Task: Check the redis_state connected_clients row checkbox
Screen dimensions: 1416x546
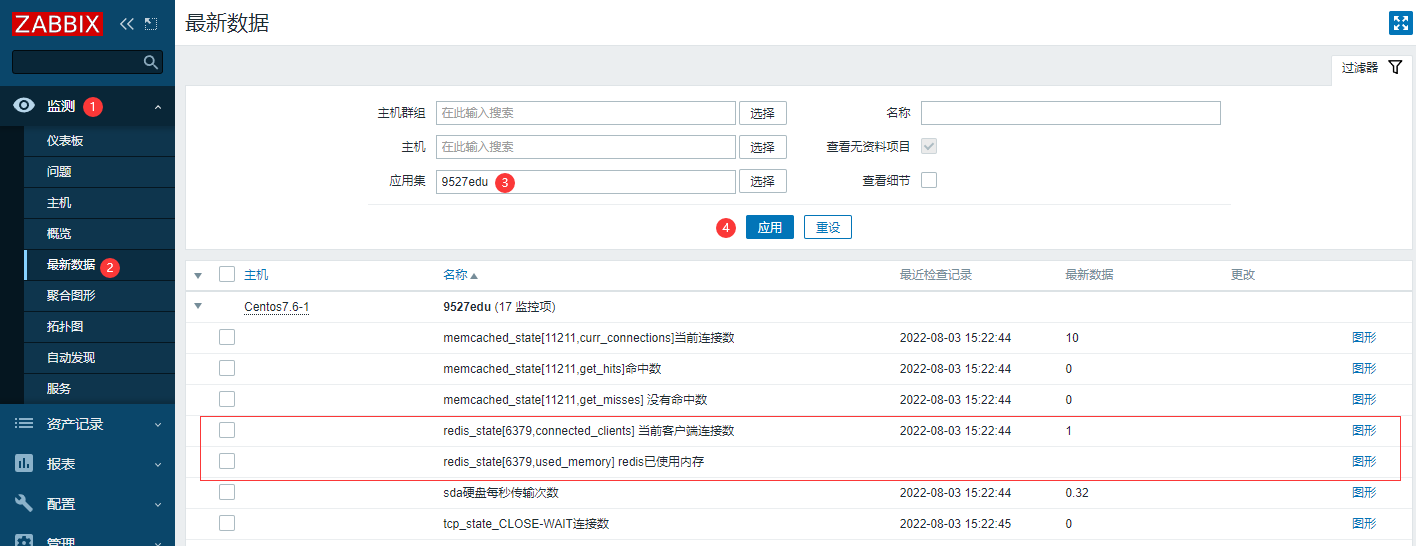Action: pos(227,430)
